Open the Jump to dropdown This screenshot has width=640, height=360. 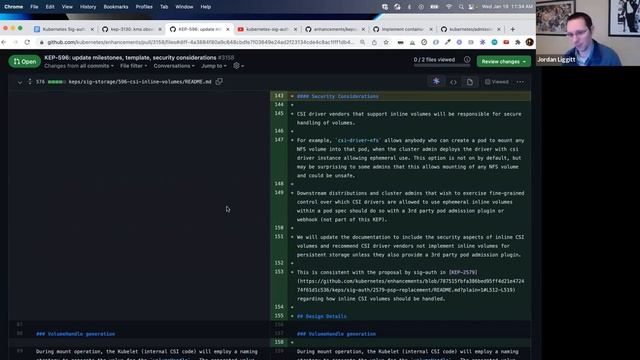tap(213, 66)
